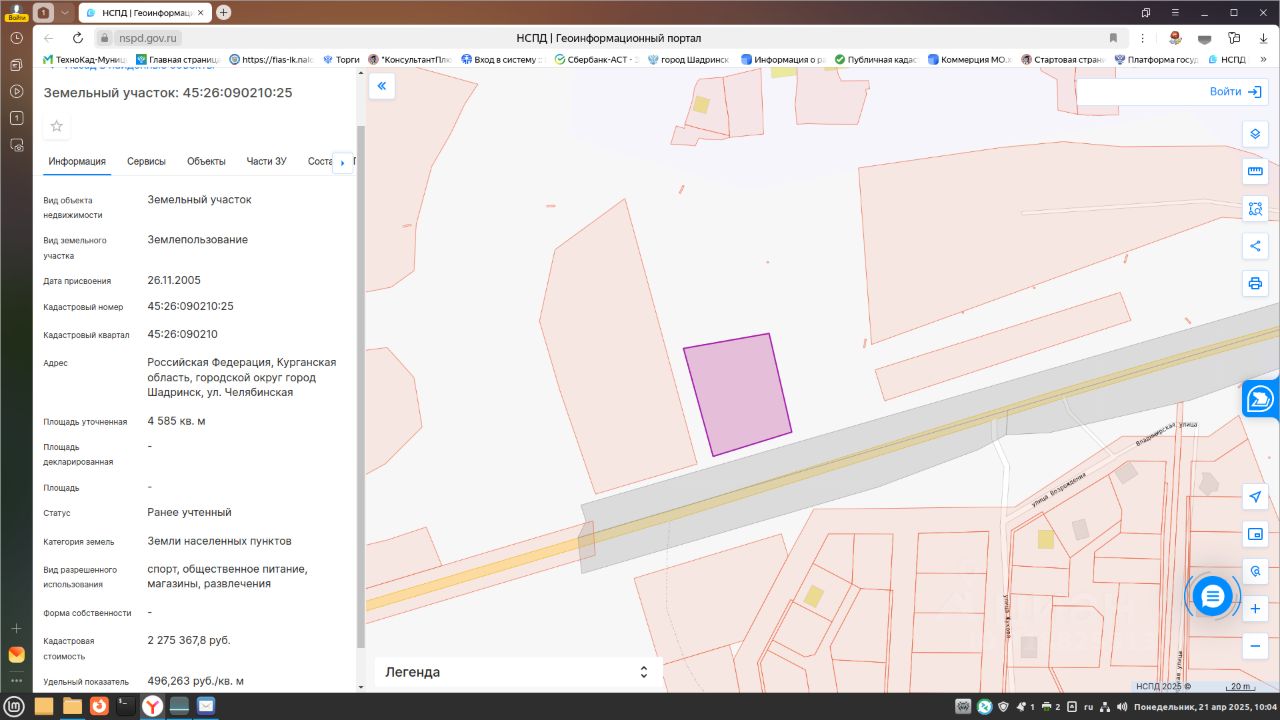
Task: Zoom out with the minus button
Action: [x=1255, y=646]
